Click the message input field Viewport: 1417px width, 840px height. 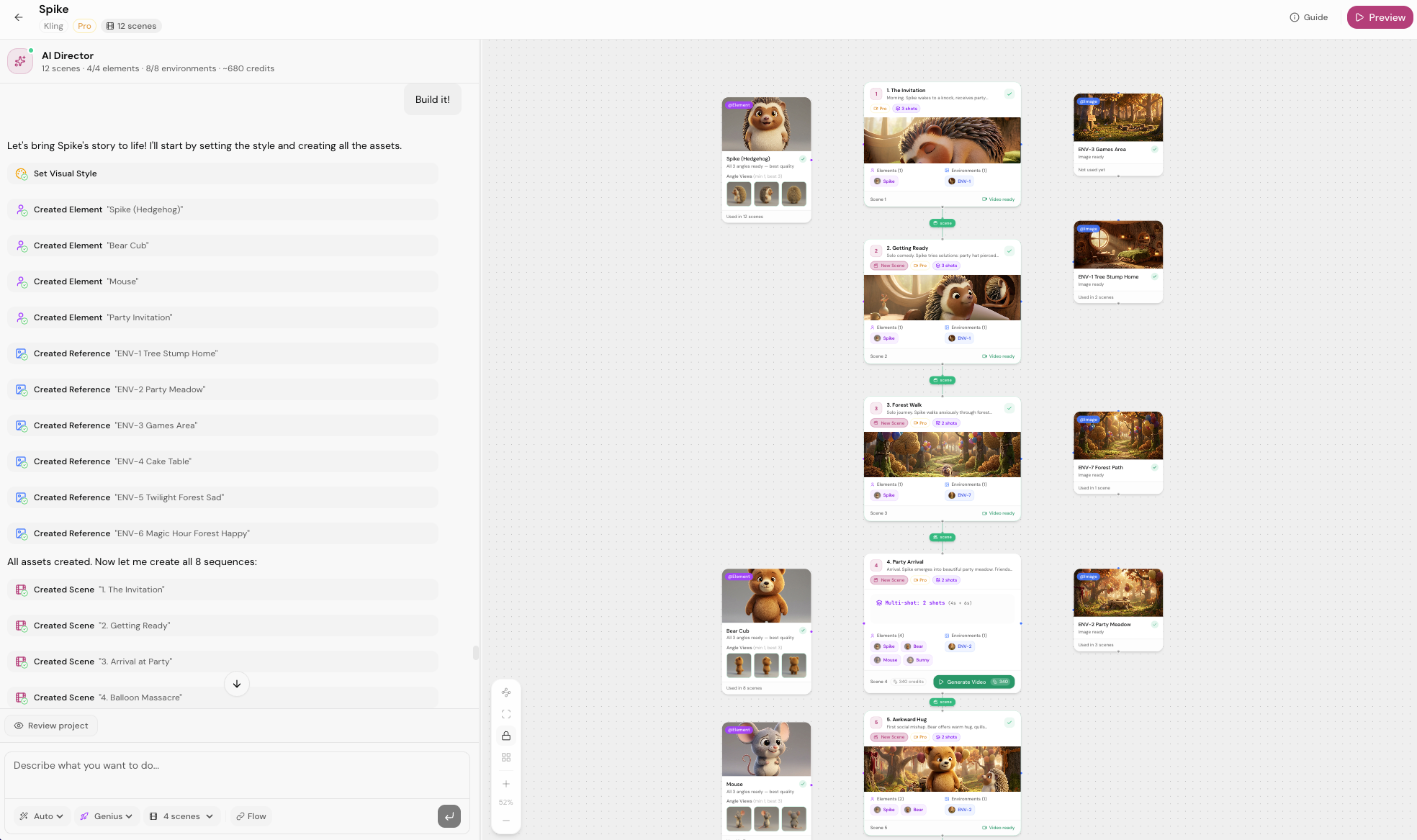tap(237, 774)
